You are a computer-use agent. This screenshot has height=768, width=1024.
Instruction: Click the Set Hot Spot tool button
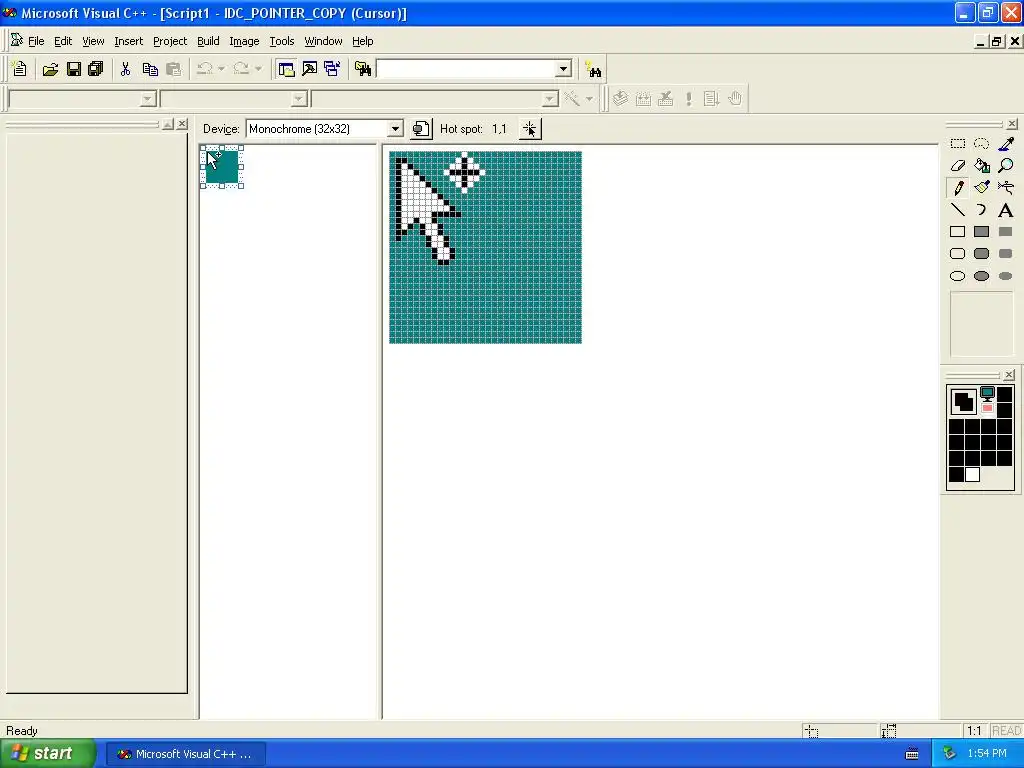(x=530, y=129)
